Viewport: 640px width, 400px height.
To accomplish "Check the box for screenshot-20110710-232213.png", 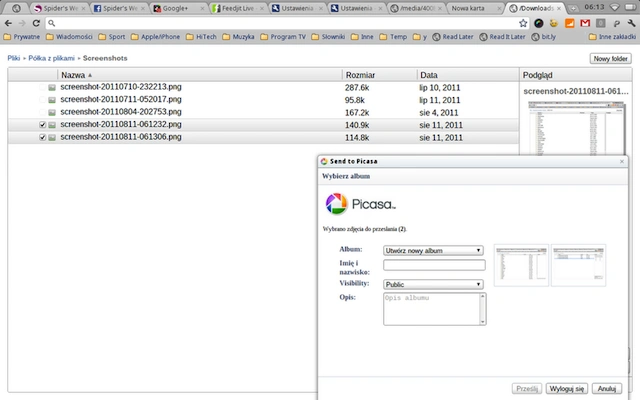I will [42, 87].
